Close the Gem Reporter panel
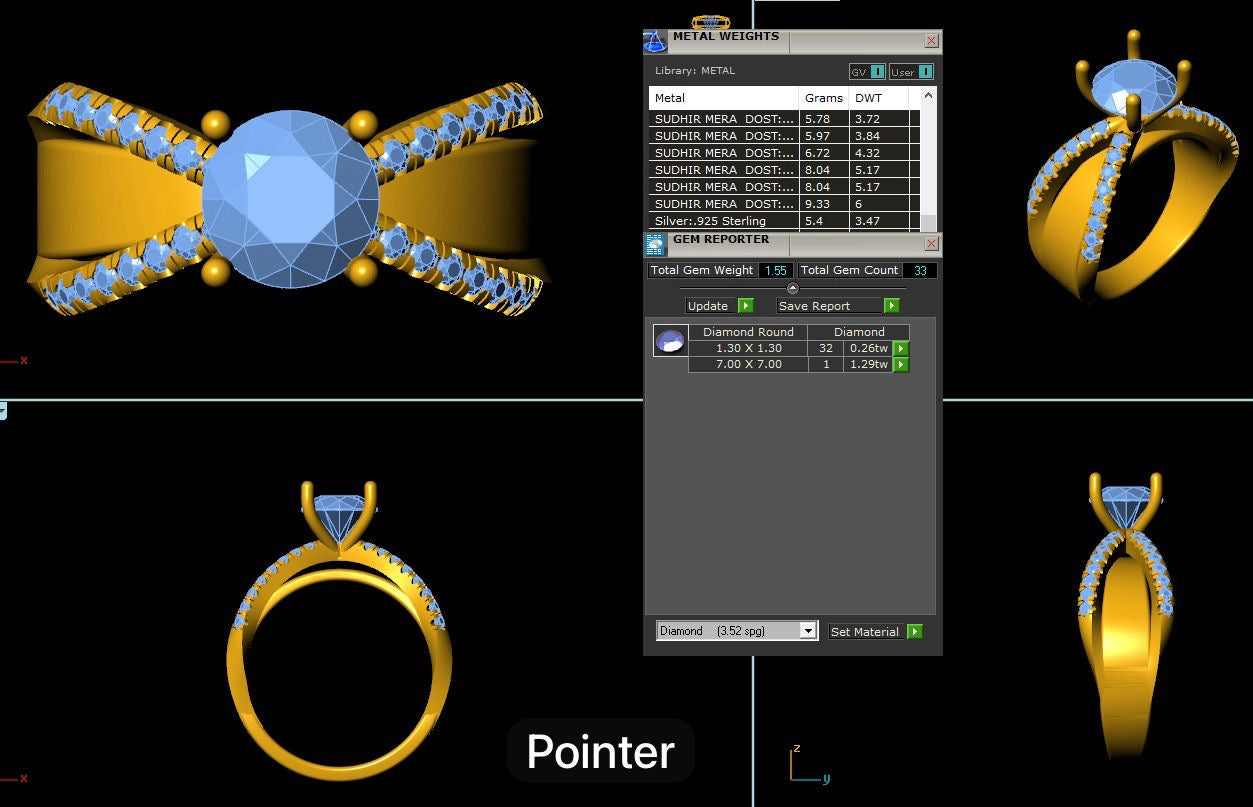This screenshot has height=807, width=1253. pyautogui.click(x=931, y=244)
